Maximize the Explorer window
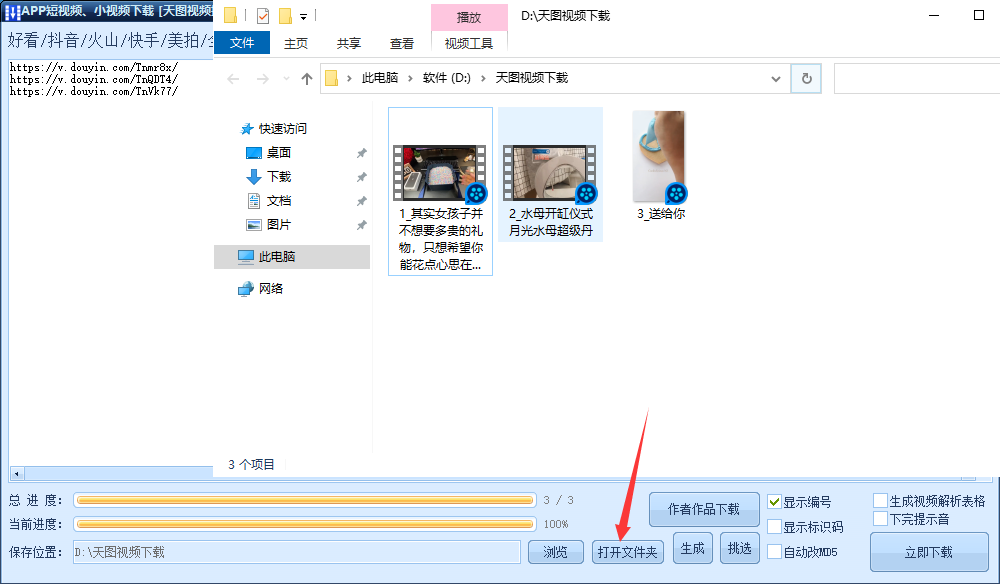This screenshot has height=584, width=1000. pyautogui.click(x=979, y=15)
